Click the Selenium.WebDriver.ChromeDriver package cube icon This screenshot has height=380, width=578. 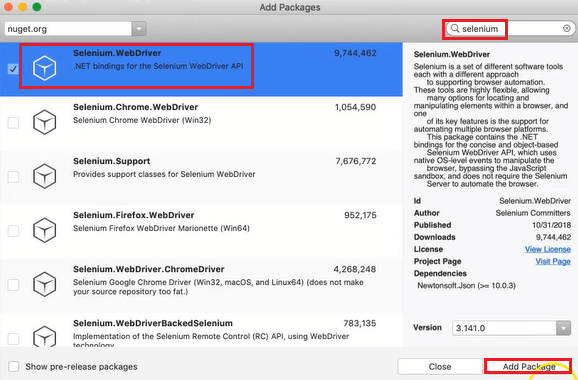coord(44,284)
